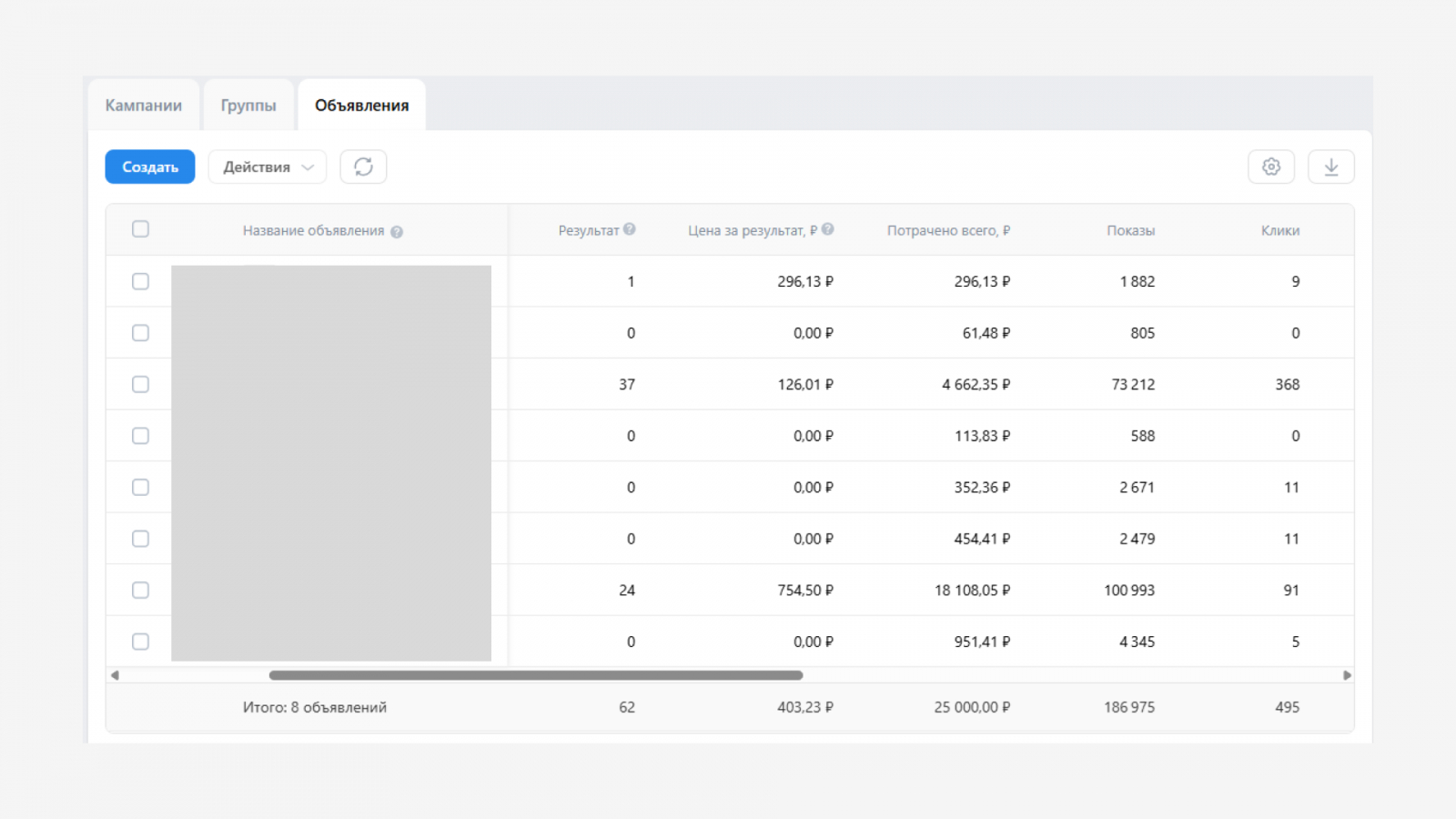The width and height of the screenshot is (1456, 819).
Task: Click the horizontal scrollbar thumb
Action: click(x=535, y=675)
